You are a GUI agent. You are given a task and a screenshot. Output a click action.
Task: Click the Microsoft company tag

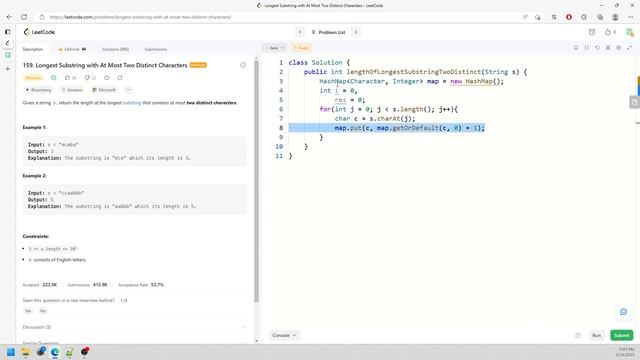click(x=104, y=90)
